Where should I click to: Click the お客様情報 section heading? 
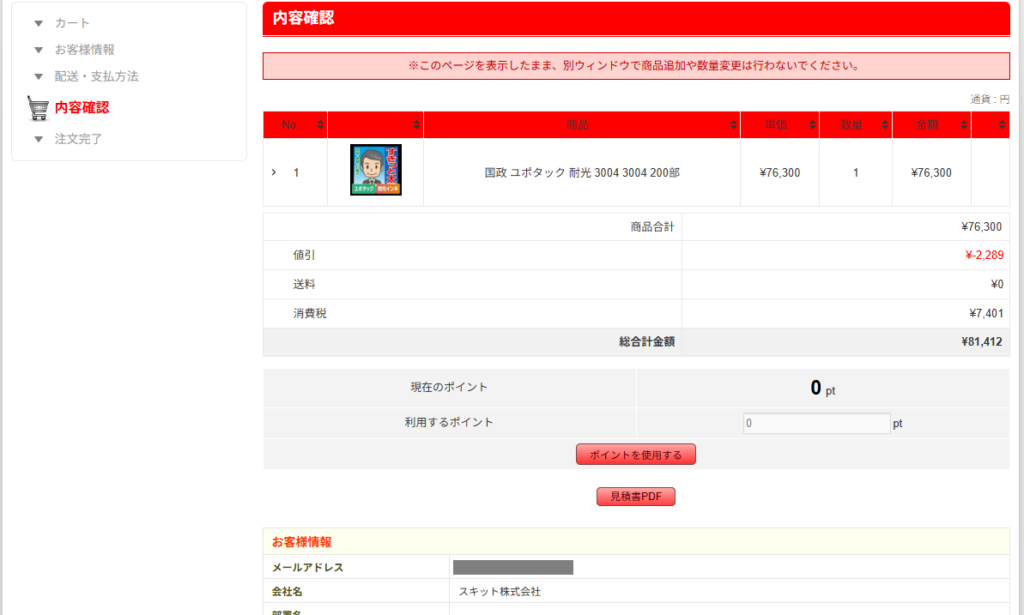pyautogui.click(x=302, y=542)
